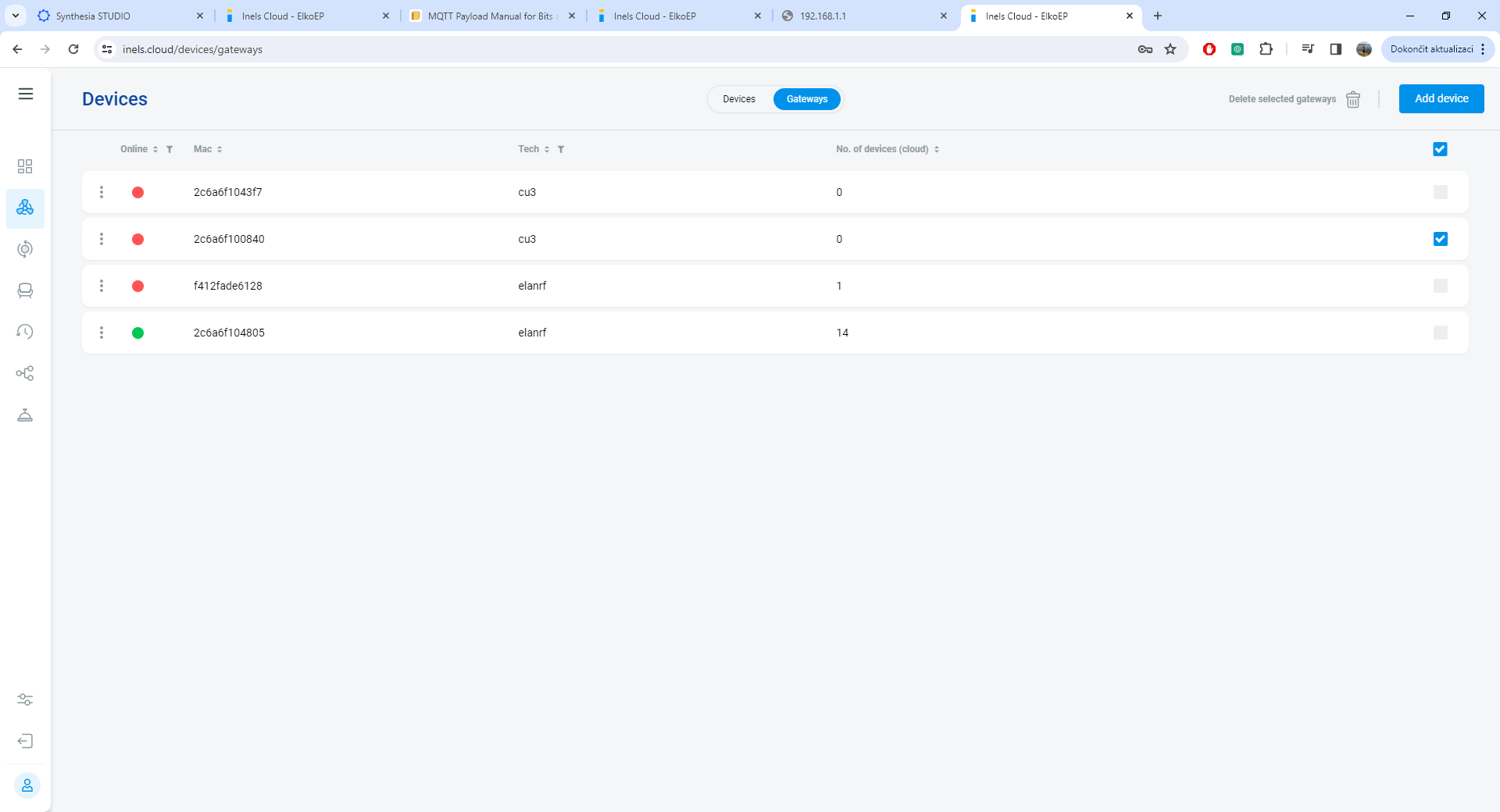
Task: Click the share nodes icon in the sidebar
Action: click(25, 373)
